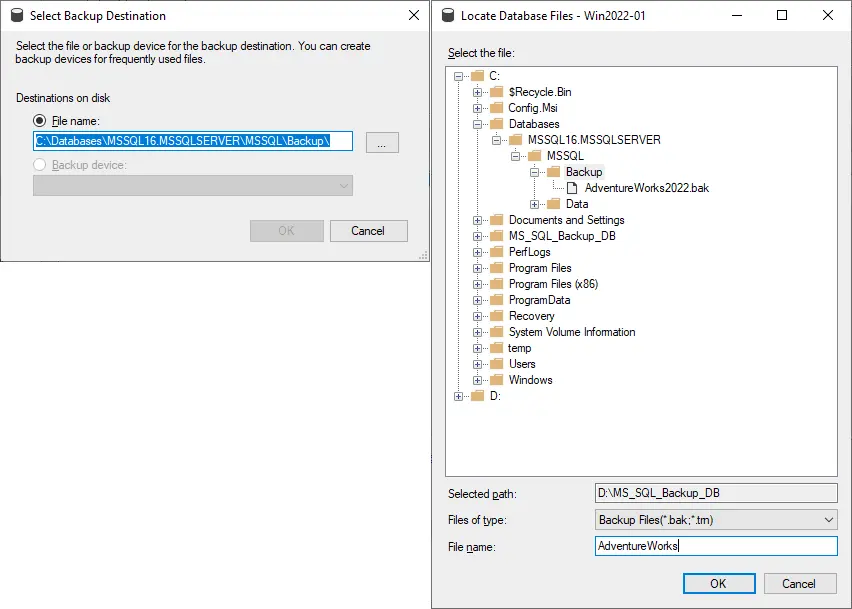Select the Backup device radio button
852x609 pixels.
pyautogui.click(x=40, y=165)
